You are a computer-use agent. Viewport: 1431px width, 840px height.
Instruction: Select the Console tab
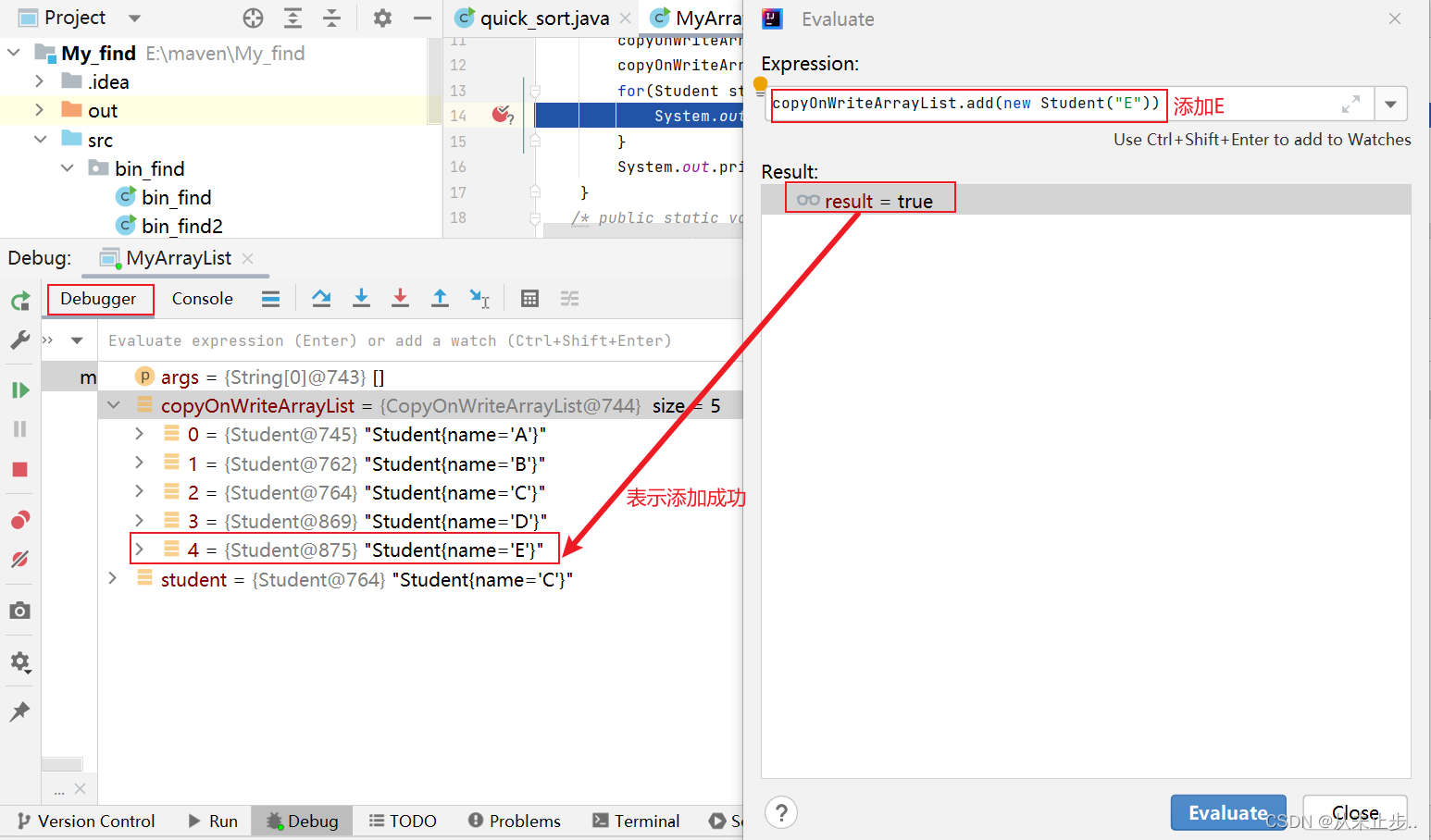202,299
